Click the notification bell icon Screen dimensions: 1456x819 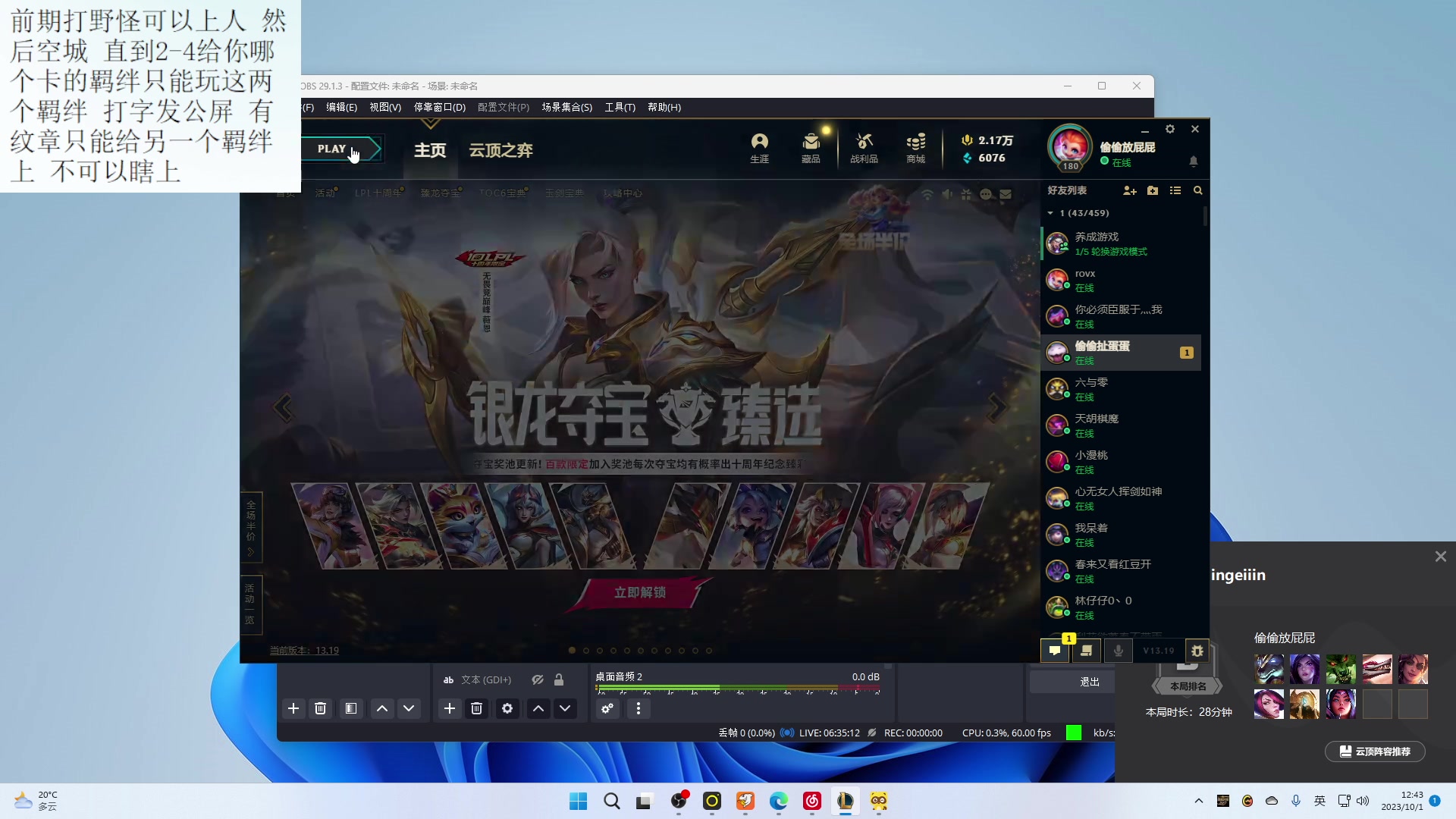[1194, 162]
